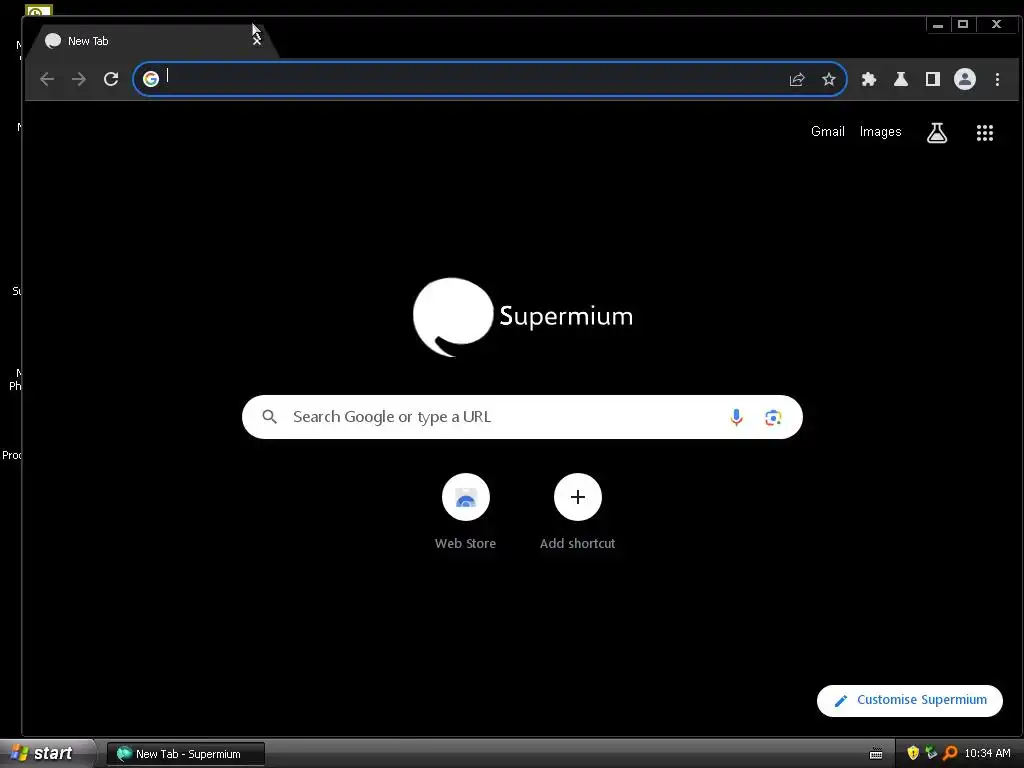The height and width of the screenshot is (768, 1024).
Task: Open the Images link
Action: [x=880, y=131]
